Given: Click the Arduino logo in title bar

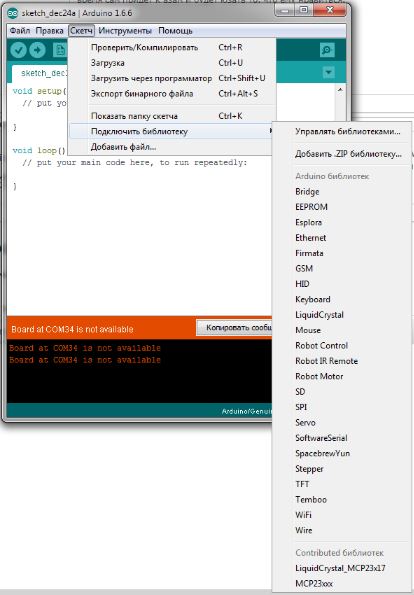Looking at the screenshot, I should (x=13, y=13).
